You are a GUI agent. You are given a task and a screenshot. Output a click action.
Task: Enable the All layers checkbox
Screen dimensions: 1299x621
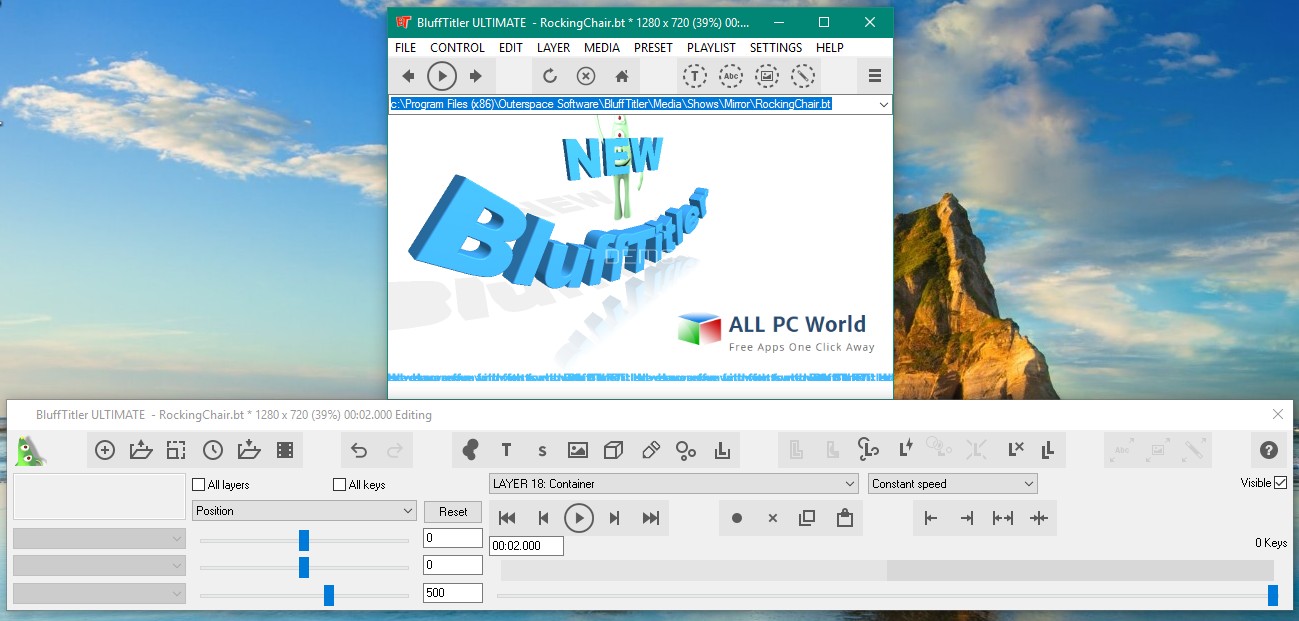tap(198, 485)
